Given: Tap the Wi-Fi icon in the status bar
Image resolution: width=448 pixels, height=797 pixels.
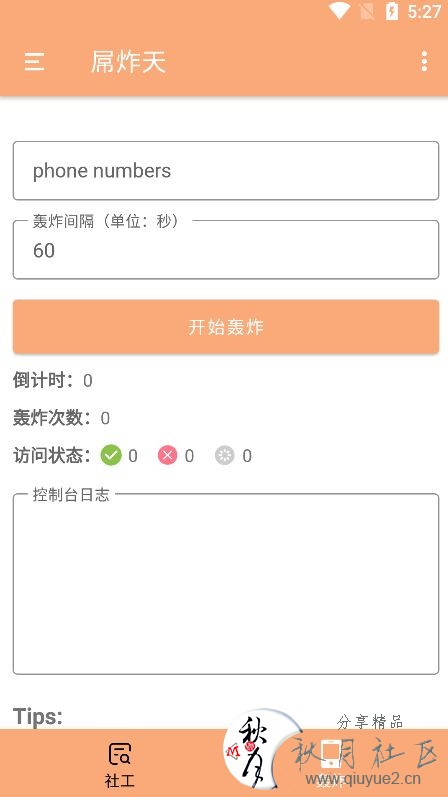Looking at the screenshot, I should coord(339,11).
